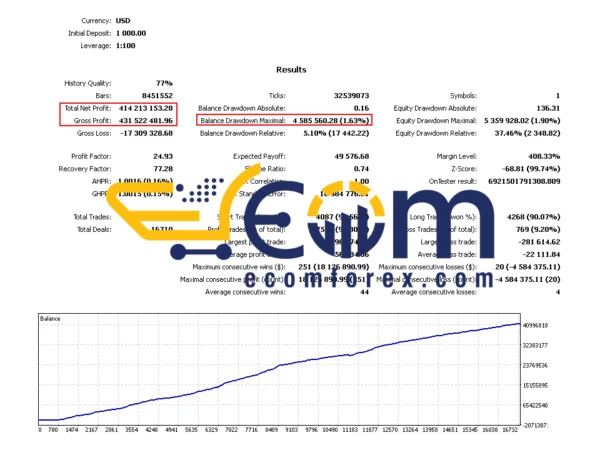The image size is (600, 450).
Task: Click the 'Average consecutive wins:' label
Action: 245,292
